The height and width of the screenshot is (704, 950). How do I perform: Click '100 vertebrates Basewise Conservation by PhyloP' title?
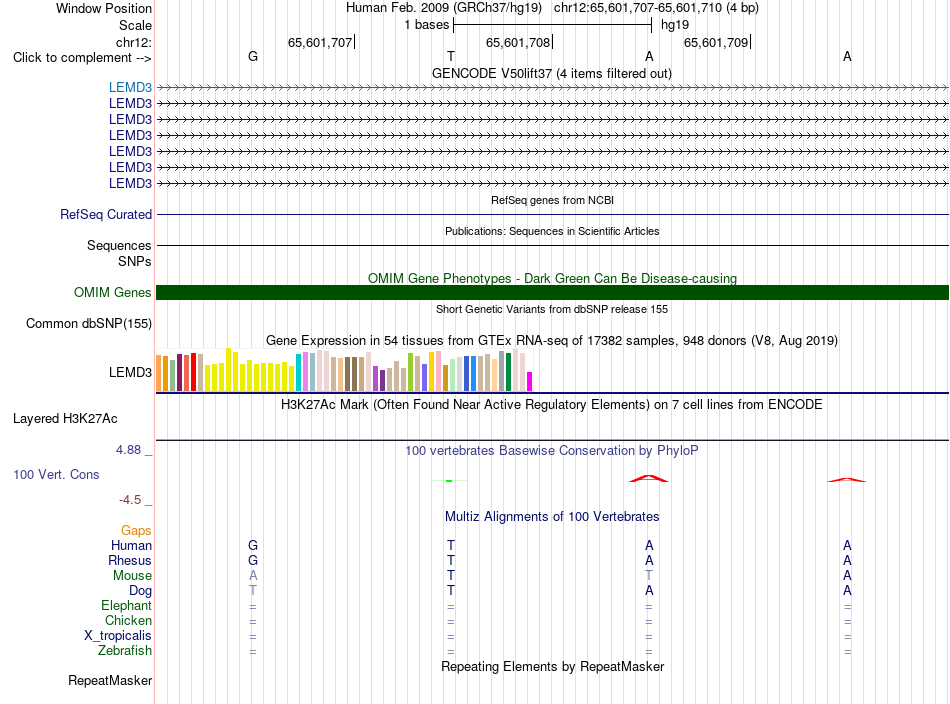coord(552,451)
